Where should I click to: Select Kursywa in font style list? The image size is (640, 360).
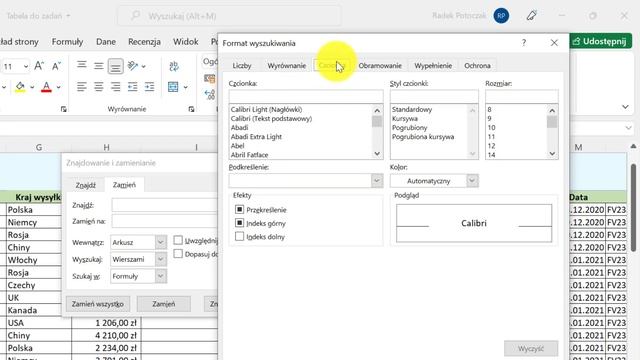pyautogui.click(x=404, y=118)
